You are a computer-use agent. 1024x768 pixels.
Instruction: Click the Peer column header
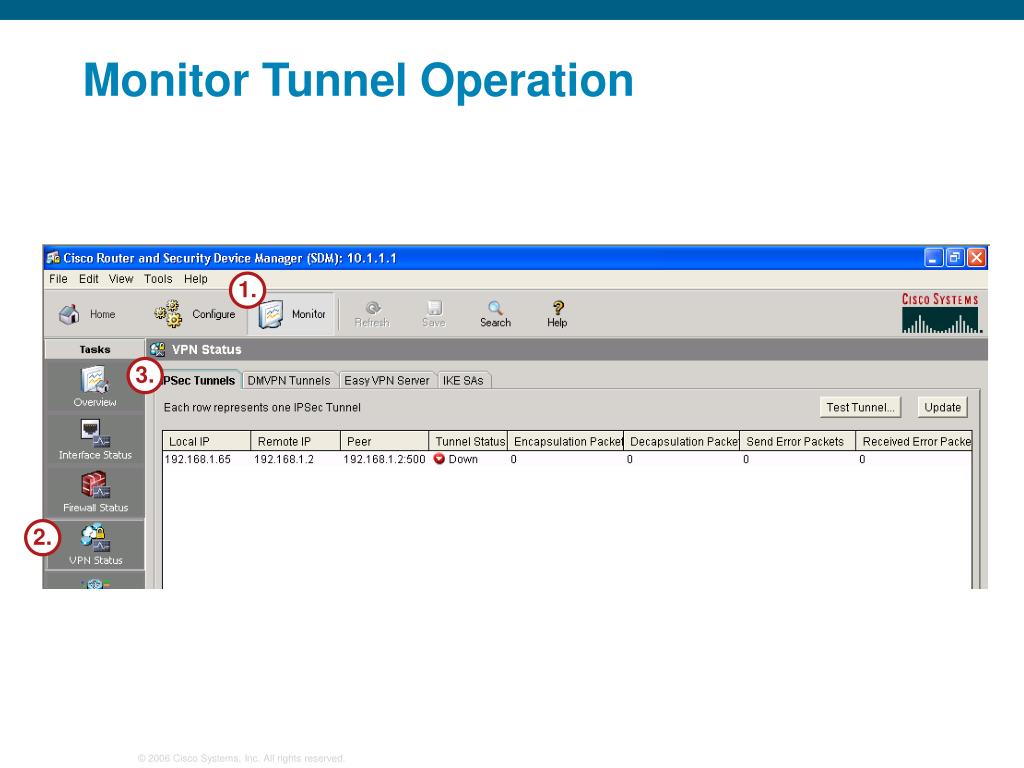(385, 441)
